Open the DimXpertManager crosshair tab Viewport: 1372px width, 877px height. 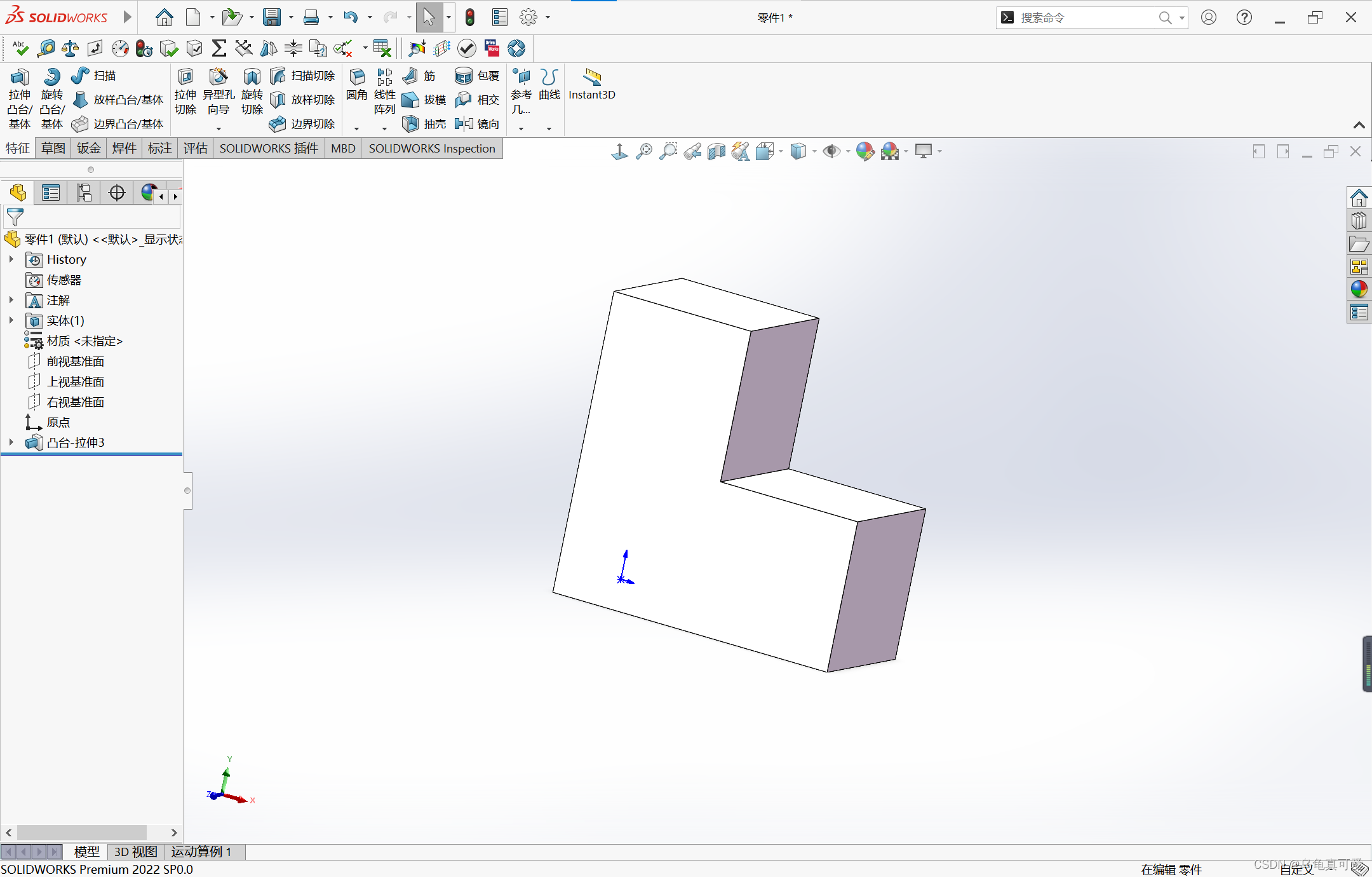pos(117,193)
